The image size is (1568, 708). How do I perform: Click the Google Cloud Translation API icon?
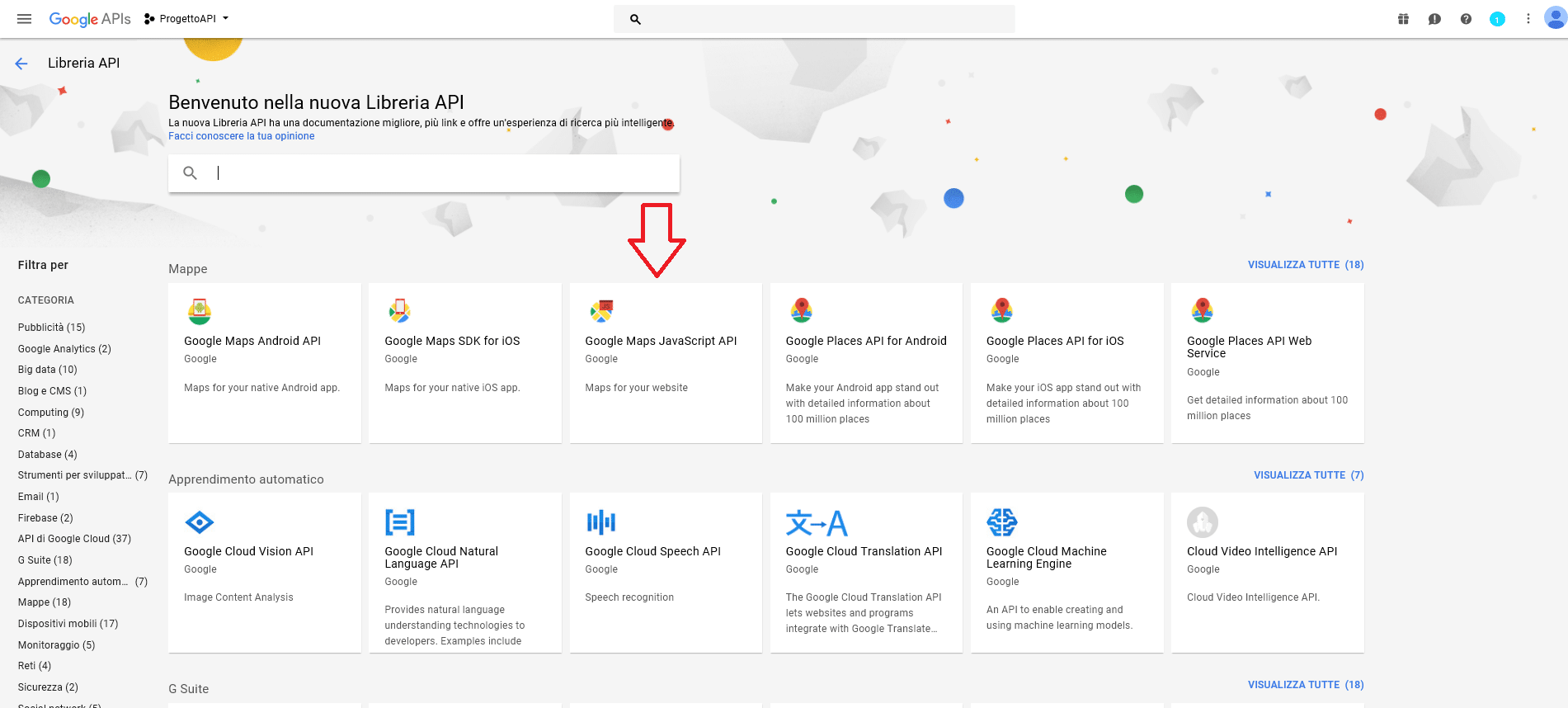817,522
